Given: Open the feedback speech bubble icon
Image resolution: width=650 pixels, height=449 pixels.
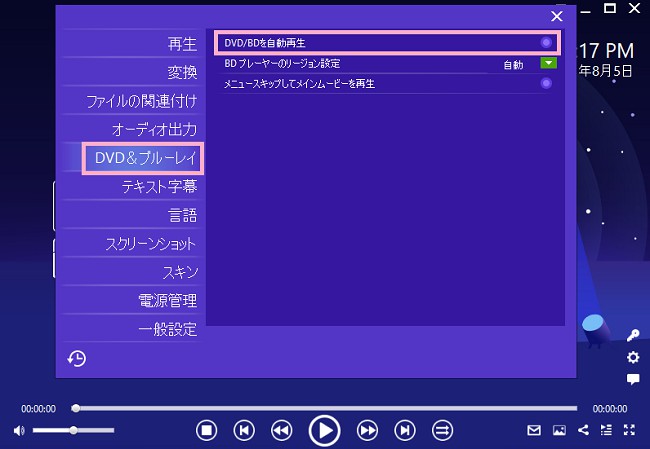Looking at the screenshot, I should tap(633, 379).
